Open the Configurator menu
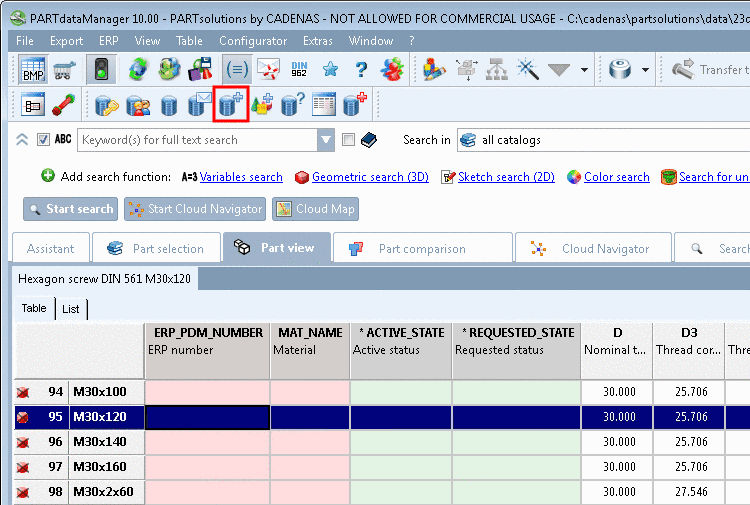 253,41
